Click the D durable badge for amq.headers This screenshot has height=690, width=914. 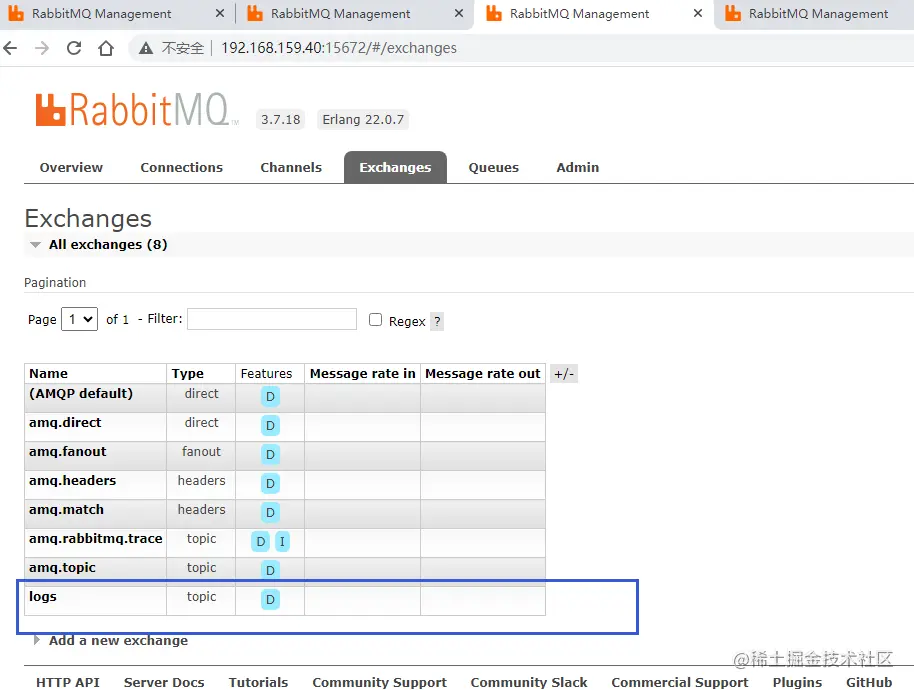270,484
